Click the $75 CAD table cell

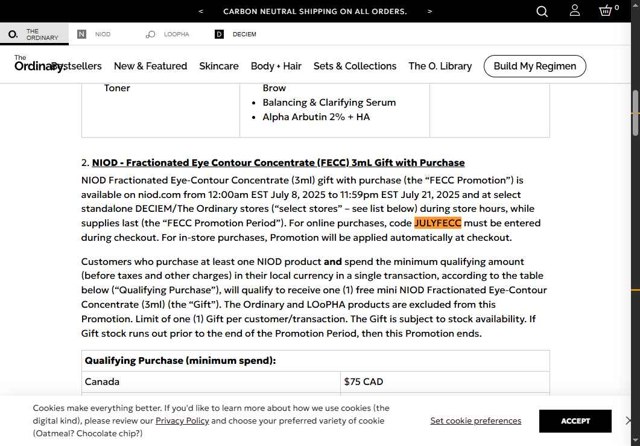[445, 382]
